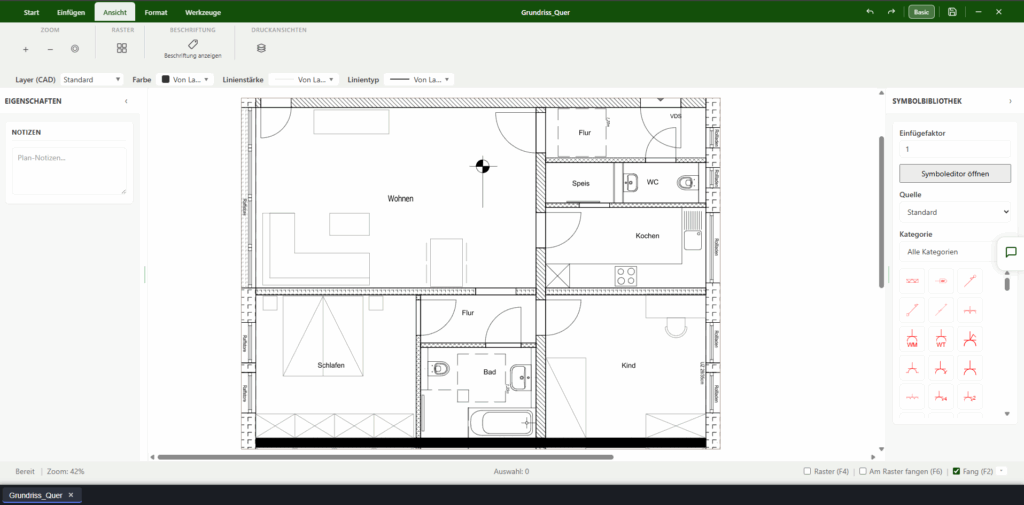Toggle the Raster grid icon in ribbon
The height and width of the screenshot is (505, 1024).
point(122,48)
